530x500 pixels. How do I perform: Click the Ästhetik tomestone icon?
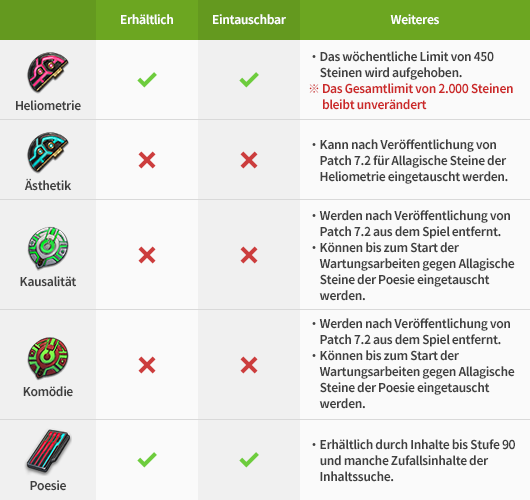pyautogui.click(x=48, y=152)
